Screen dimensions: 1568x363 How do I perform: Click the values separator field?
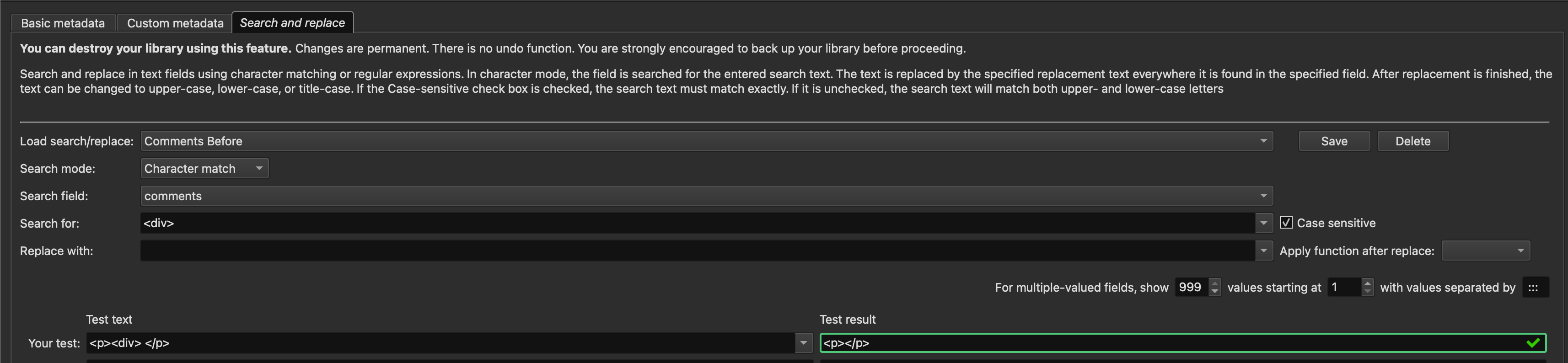point(1535,287)
